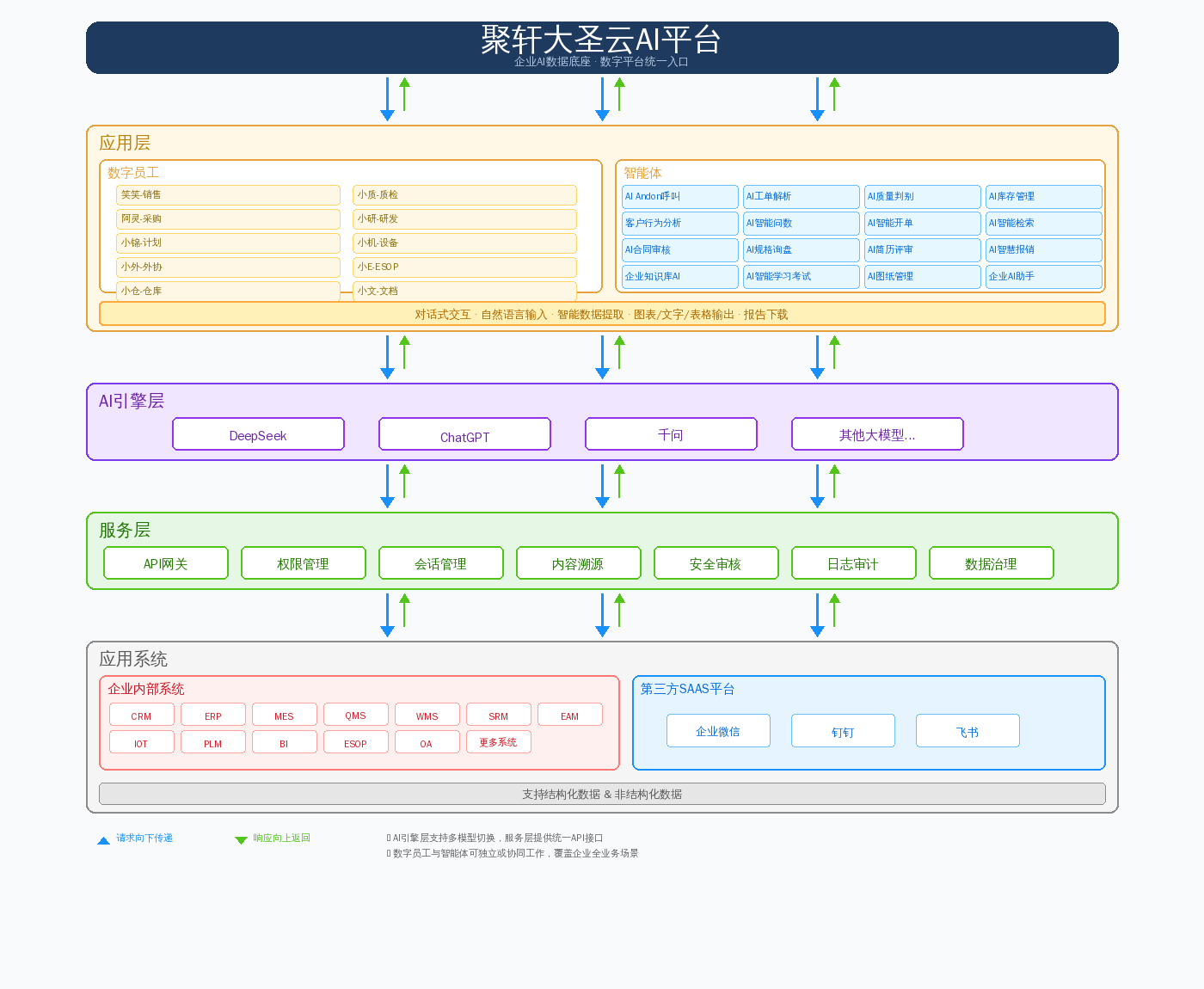Click the CRM system tag
The image size is (1204, 989).
point(142,715)
